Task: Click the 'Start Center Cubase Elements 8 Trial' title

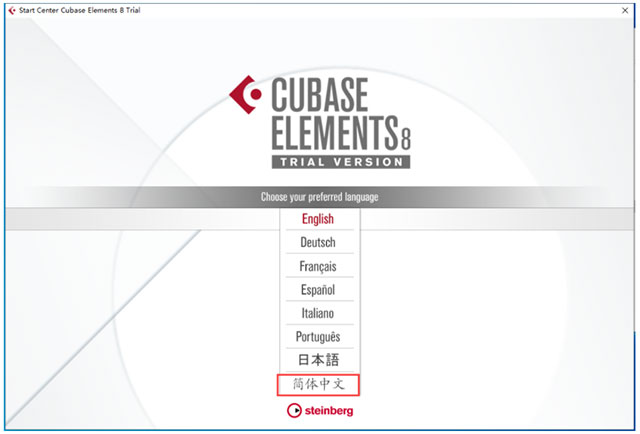Action: click(80, 10)
